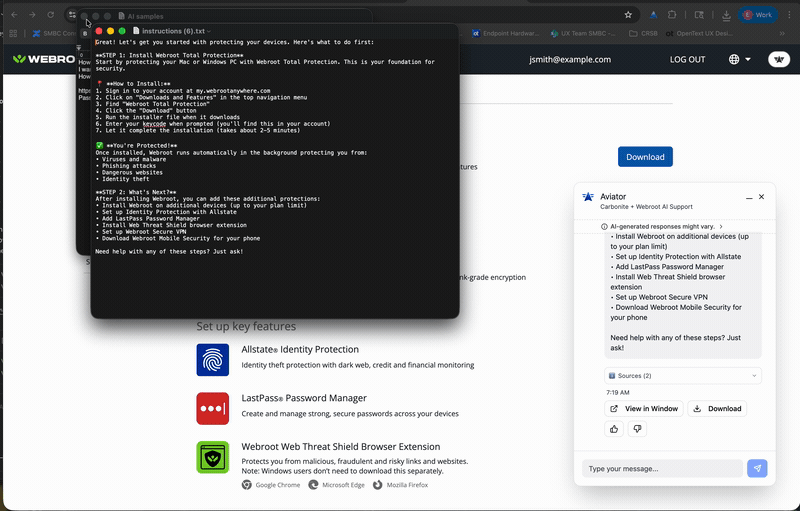Click the site settings icon in address bar
The width and height of the screenshot is (800, 511).
tap(72, 15)
